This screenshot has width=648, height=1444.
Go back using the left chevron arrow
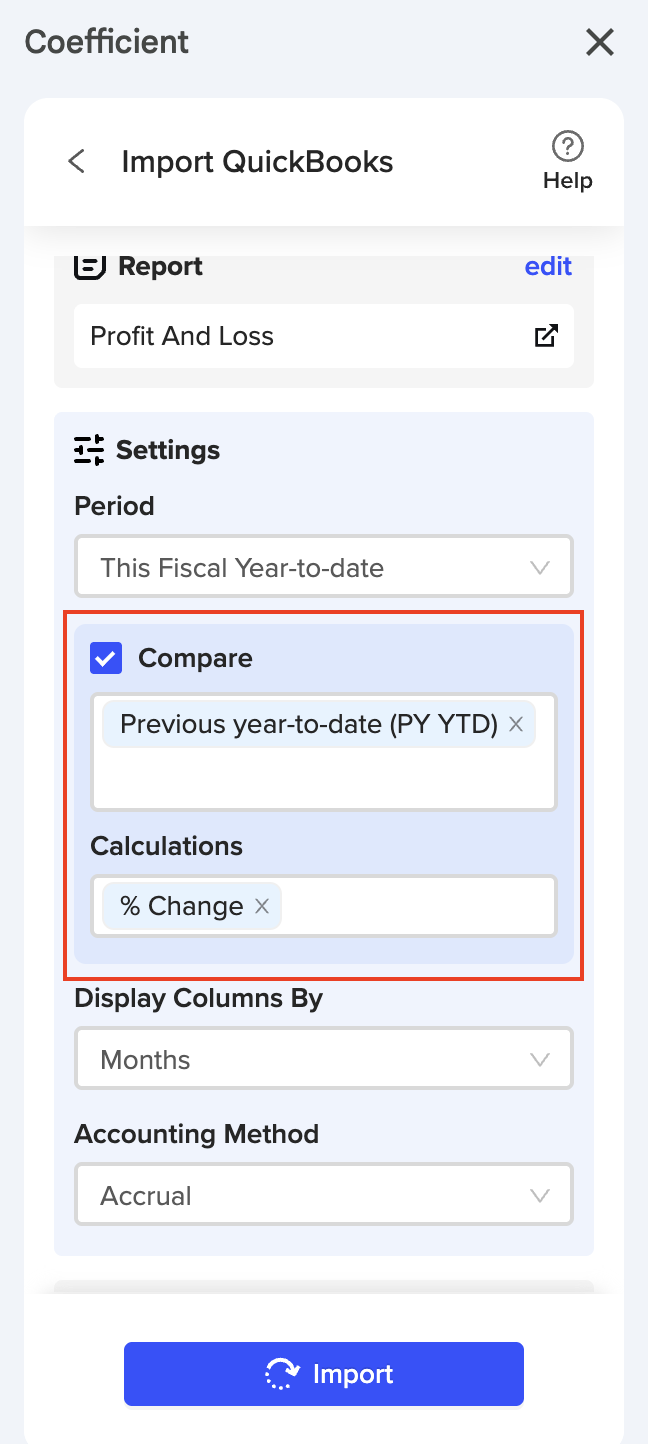[x=76, y=160]
